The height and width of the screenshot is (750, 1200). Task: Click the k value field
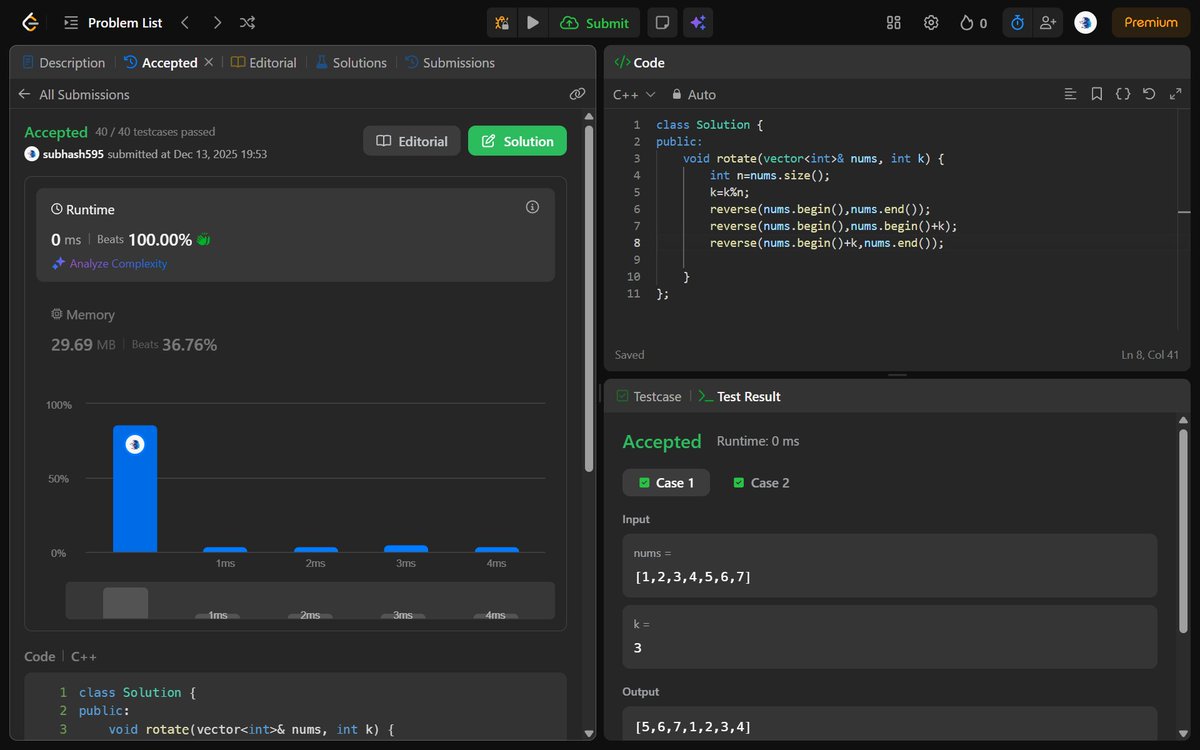point(889,637)
